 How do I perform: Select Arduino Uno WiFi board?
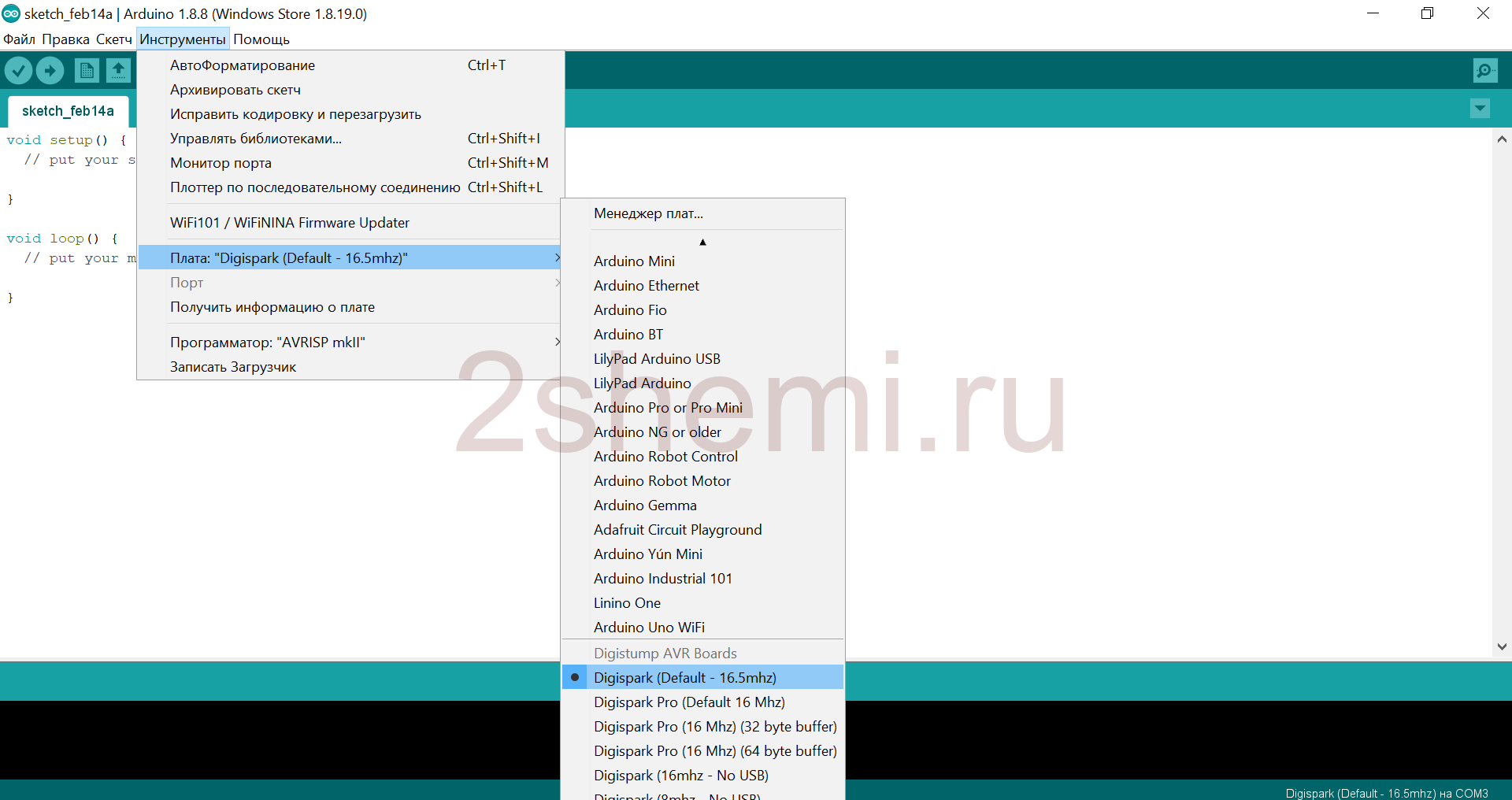[702, 628]
